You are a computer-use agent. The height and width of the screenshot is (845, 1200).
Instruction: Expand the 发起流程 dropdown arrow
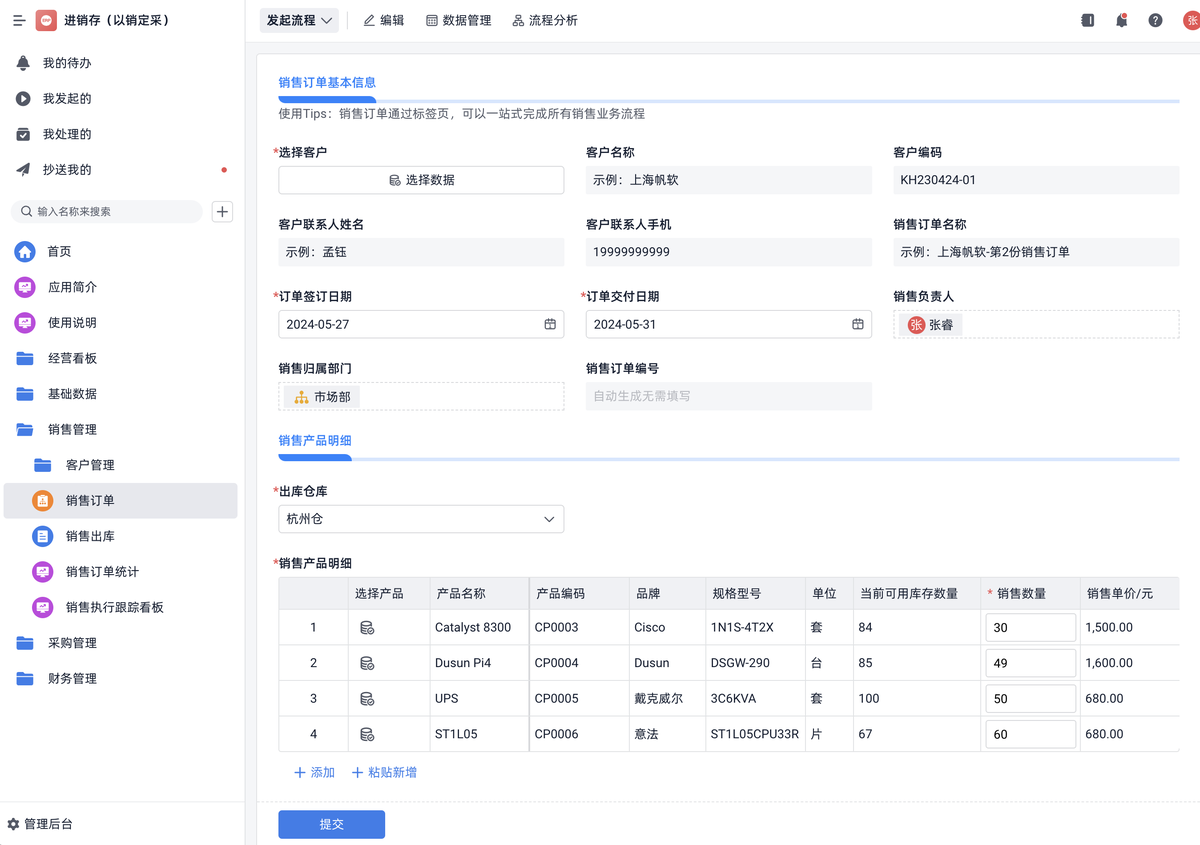click(x=327, y=19)
